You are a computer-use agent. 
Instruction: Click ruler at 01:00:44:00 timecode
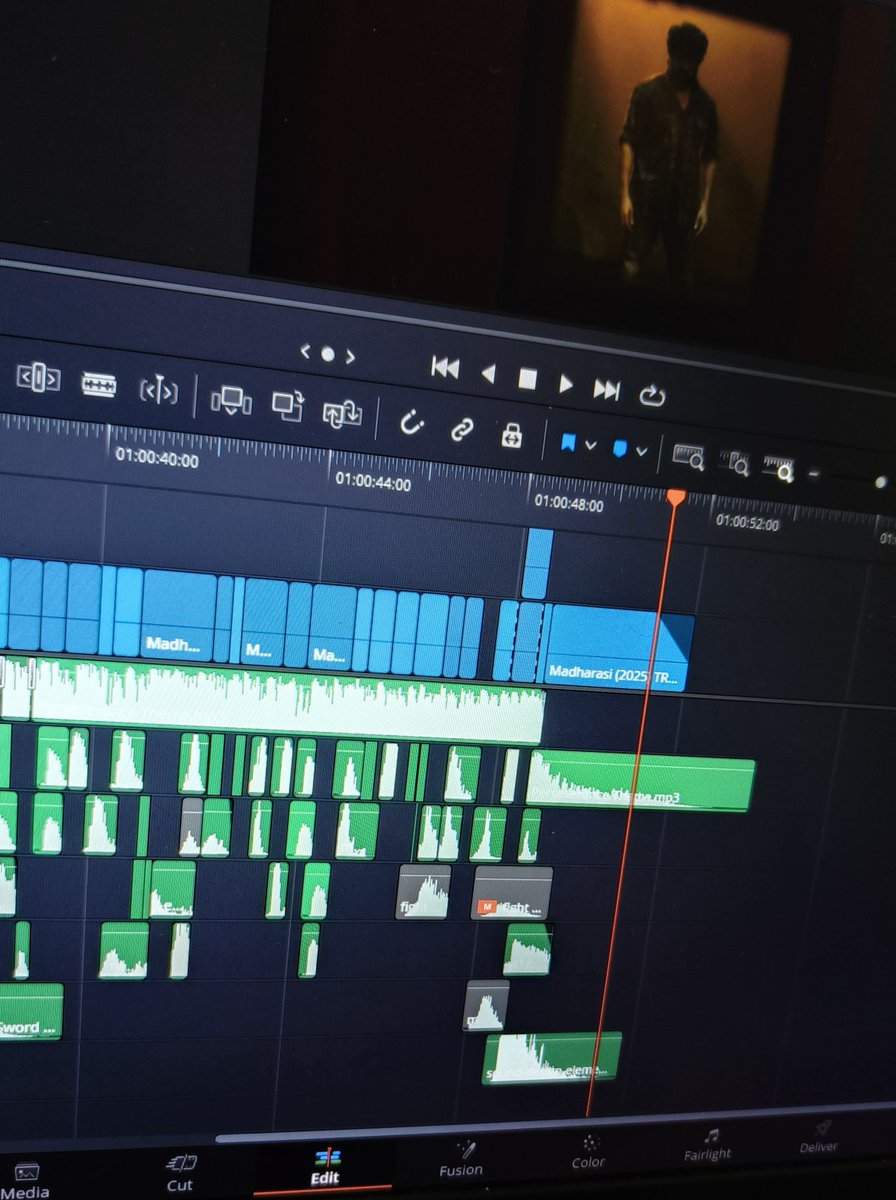[x=373, y=482]
